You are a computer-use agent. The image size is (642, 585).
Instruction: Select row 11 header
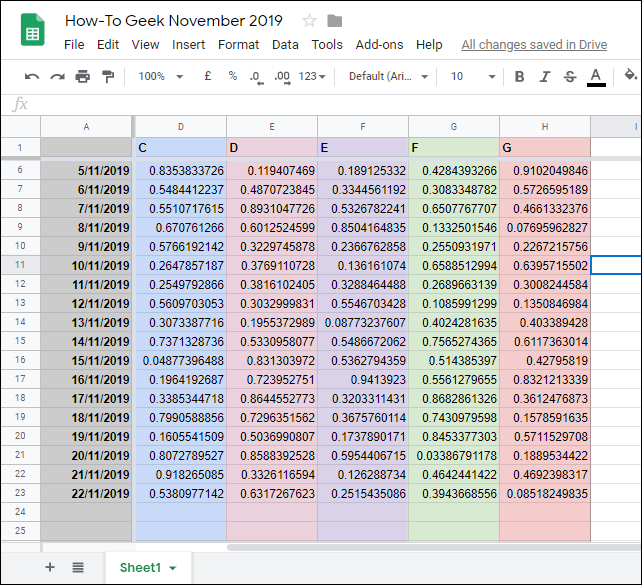(x=20, y=265)
